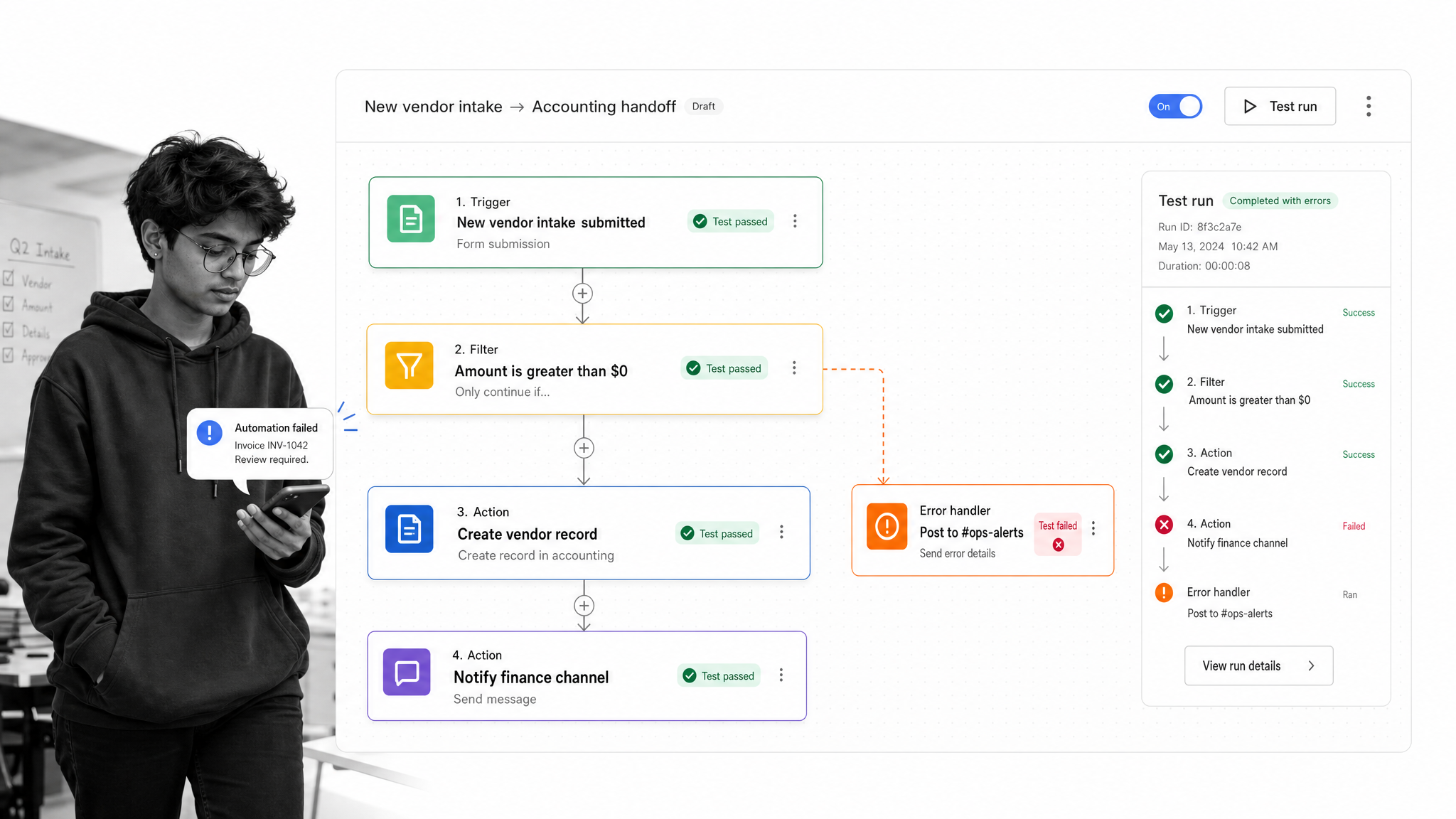Select run step 2. Filter success check icon
This screenshot has width=1456, height=819.
tap(1164, 384)
